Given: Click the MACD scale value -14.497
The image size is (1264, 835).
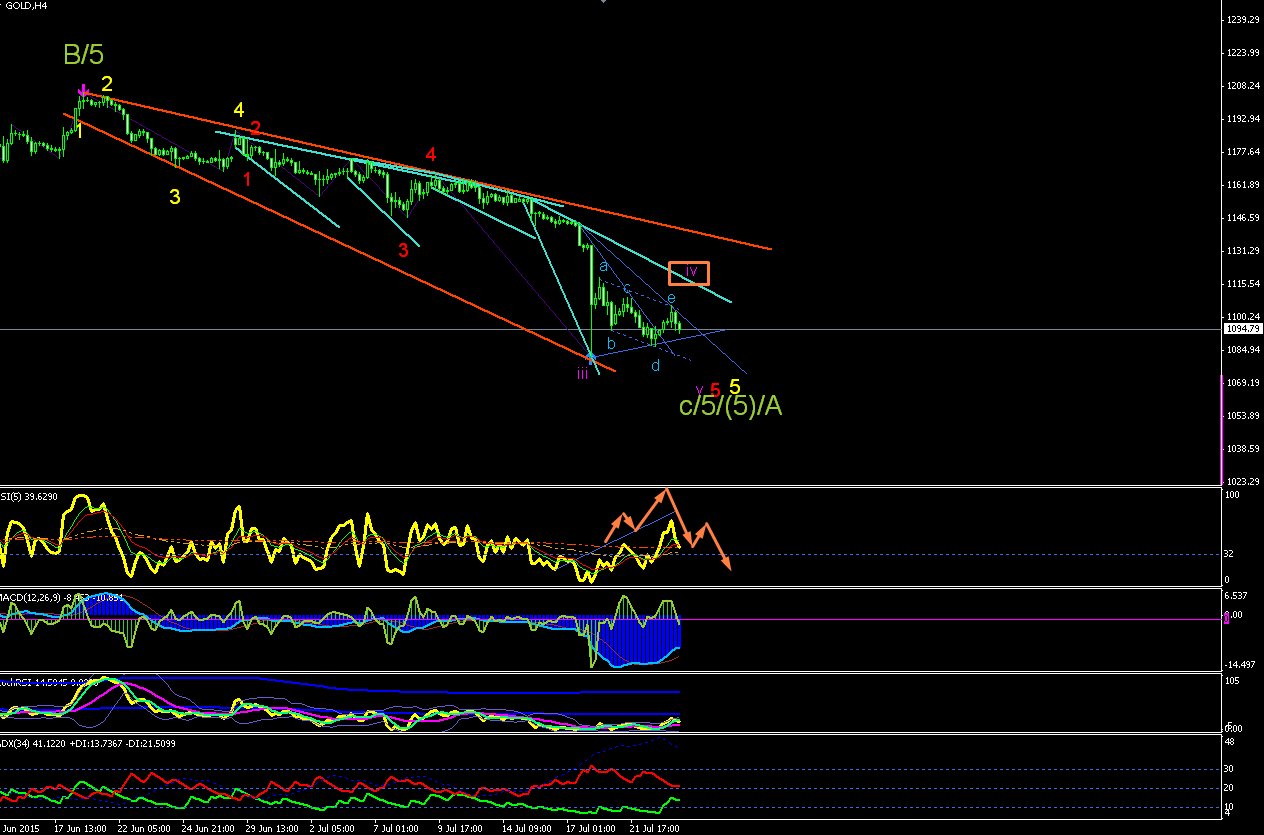Looking at the screenshot, I should [x=1241, y=664].
